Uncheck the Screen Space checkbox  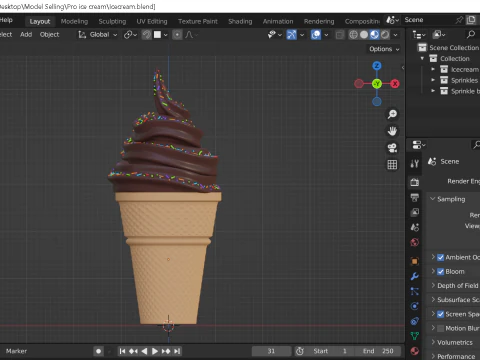440,314
